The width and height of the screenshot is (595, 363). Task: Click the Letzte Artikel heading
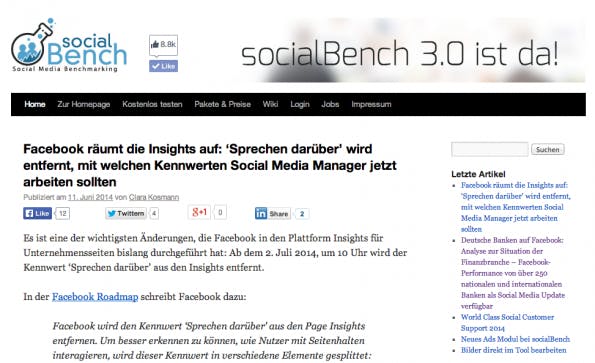click(478, 174)
